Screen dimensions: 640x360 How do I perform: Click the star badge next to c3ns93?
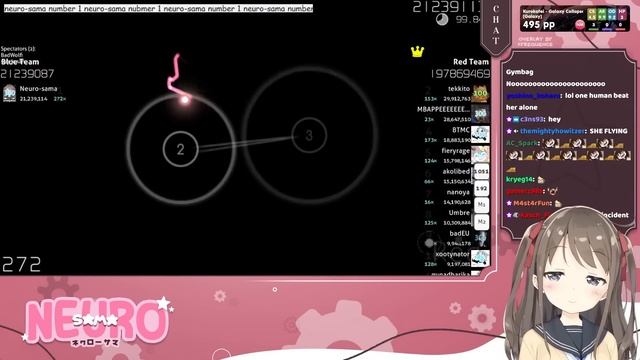point(509,119)
